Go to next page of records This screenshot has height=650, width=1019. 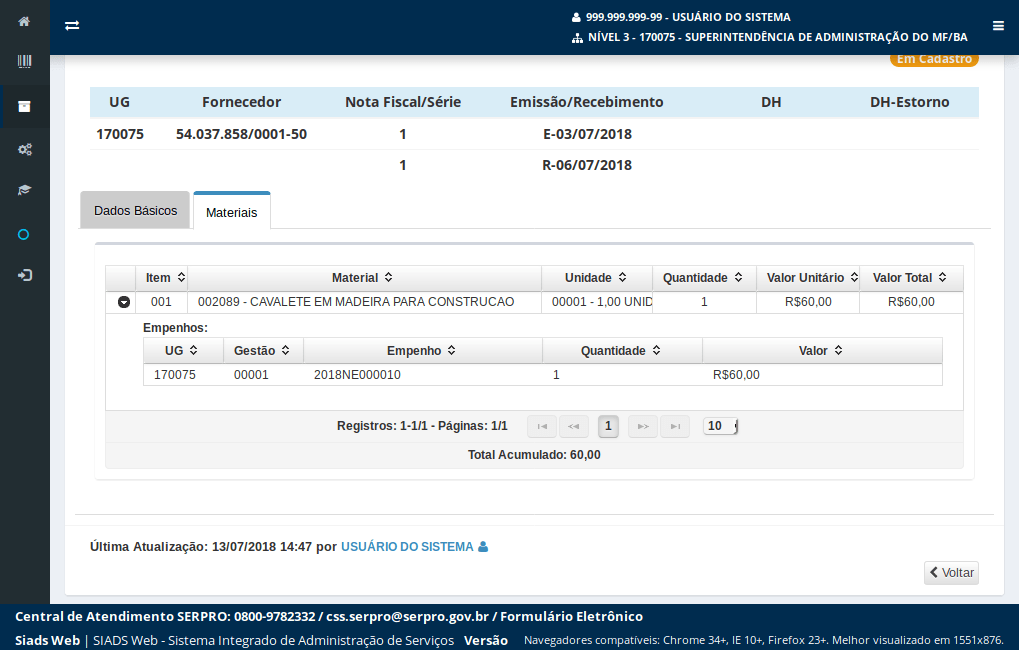click(643, 426)
